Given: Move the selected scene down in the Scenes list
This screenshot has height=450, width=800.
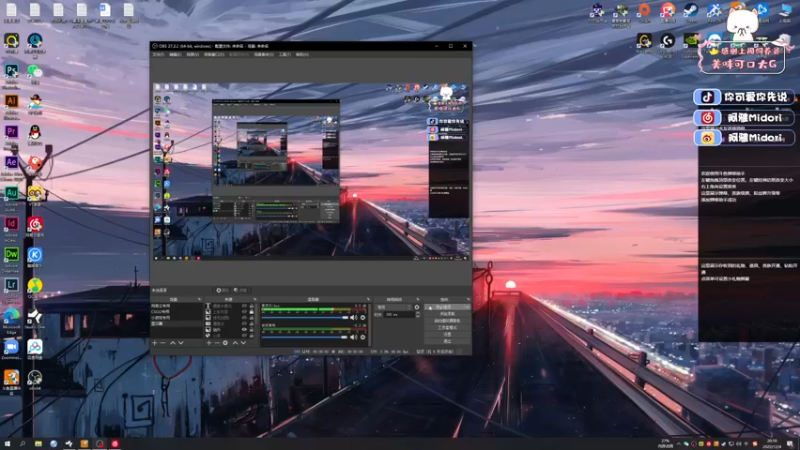Looking at the screenshot, I should tap(181, 343).
